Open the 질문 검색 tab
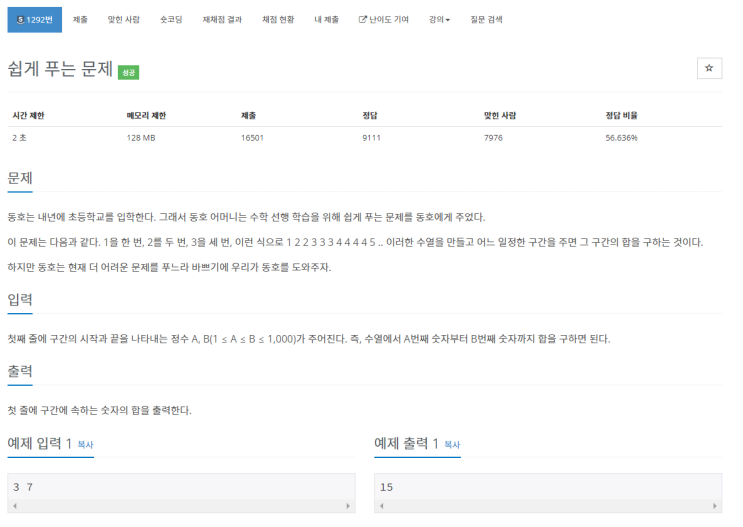 [x=486, y=20]
